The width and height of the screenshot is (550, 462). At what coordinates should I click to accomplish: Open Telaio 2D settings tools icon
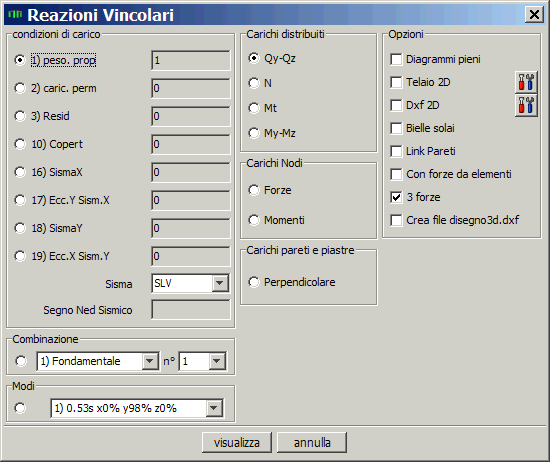coord(526,82)
